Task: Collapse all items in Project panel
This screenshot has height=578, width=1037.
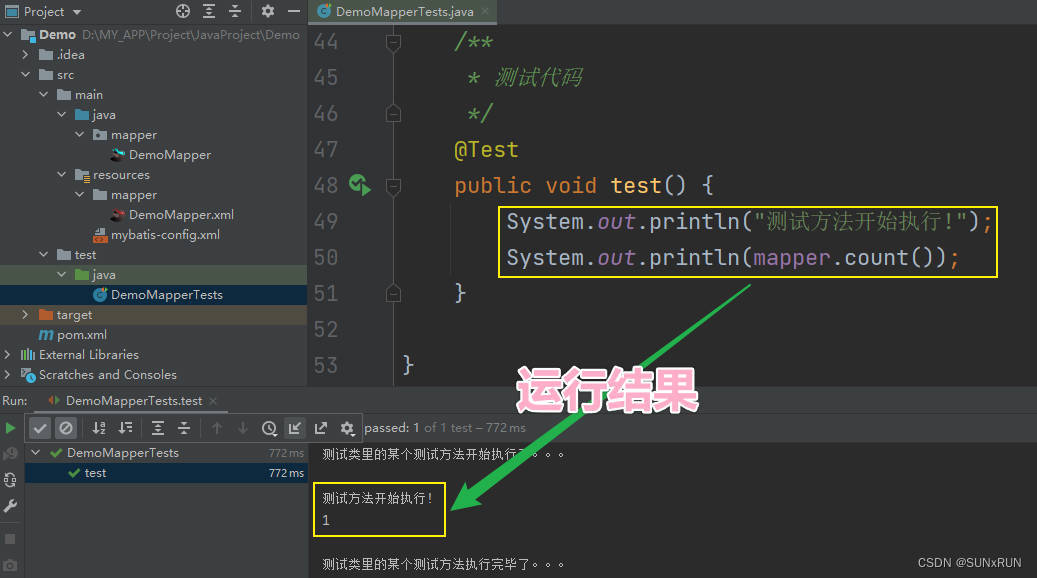Action: (235, 11)
